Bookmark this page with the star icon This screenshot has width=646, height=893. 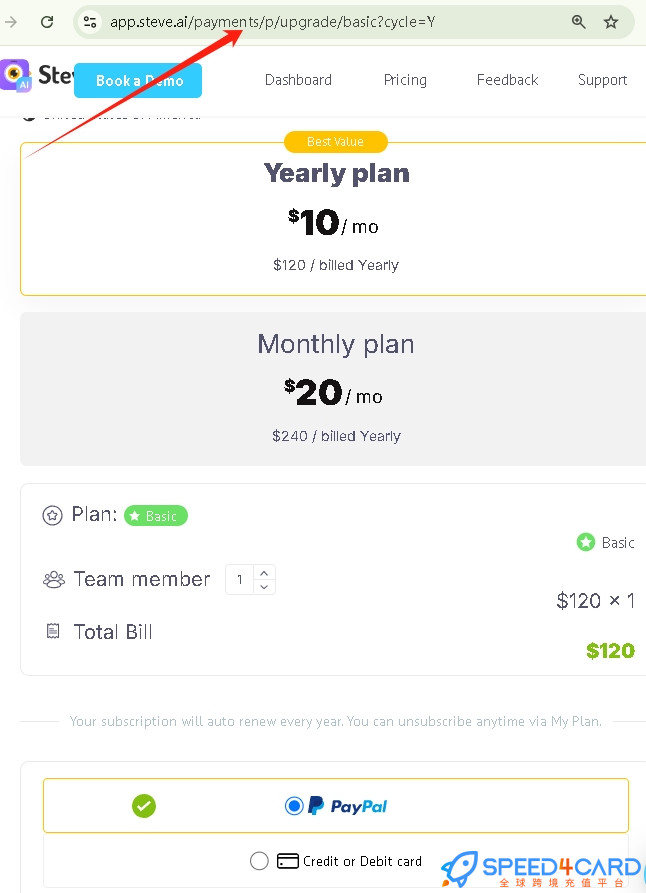pyautogui.click(x=611, y=22)
